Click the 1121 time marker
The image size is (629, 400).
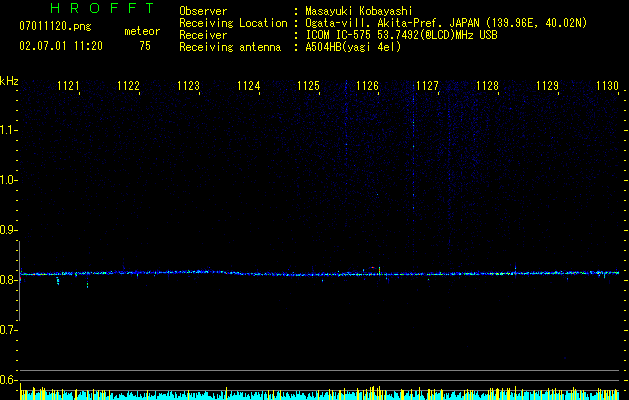68,86
